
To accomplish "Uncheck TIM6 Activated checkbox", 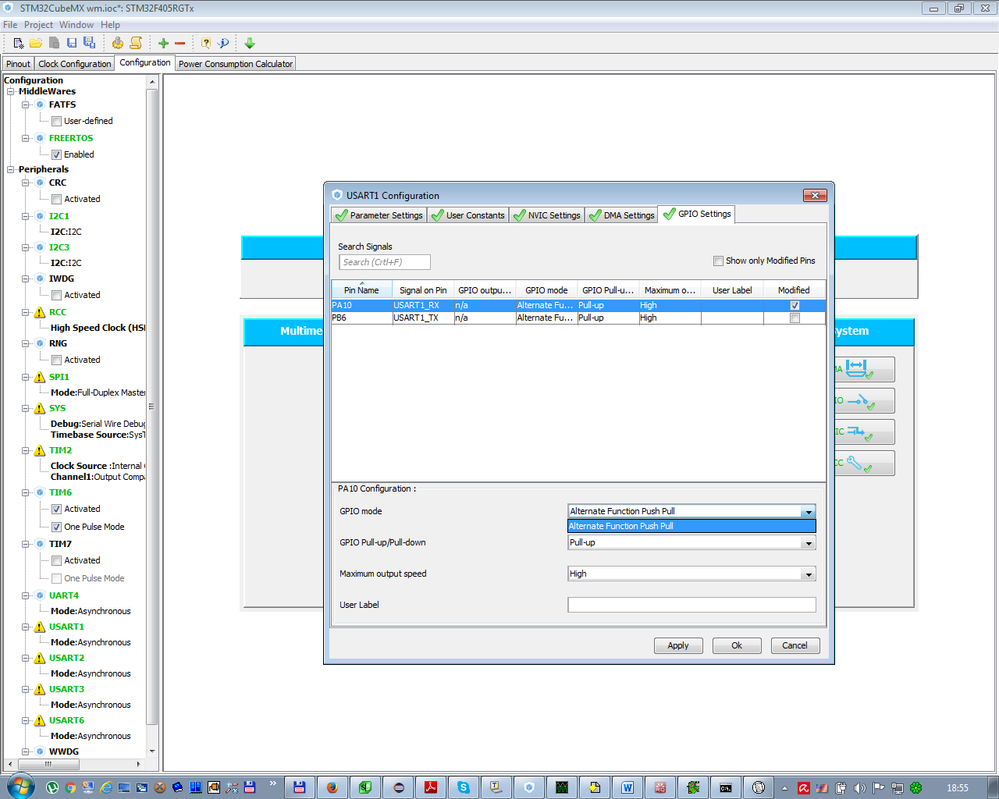I will pos(57,509).
